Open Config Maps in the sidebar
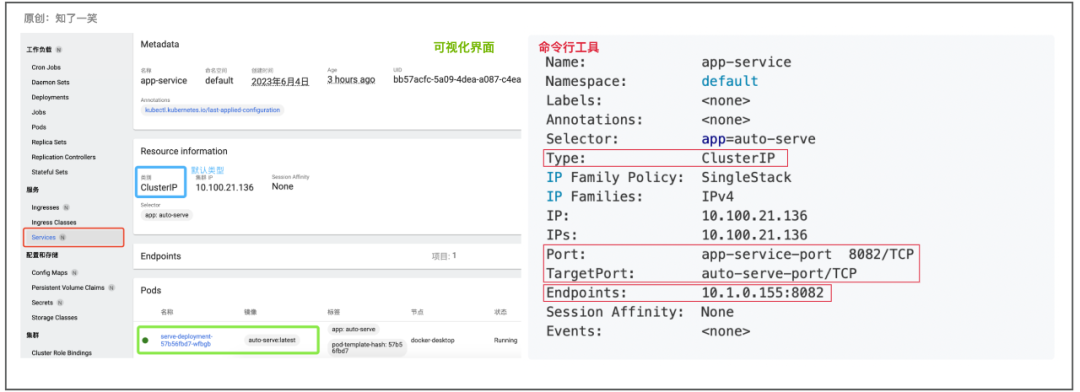The width and height of the screenshot is (1080, 392). tap(50, 273)
